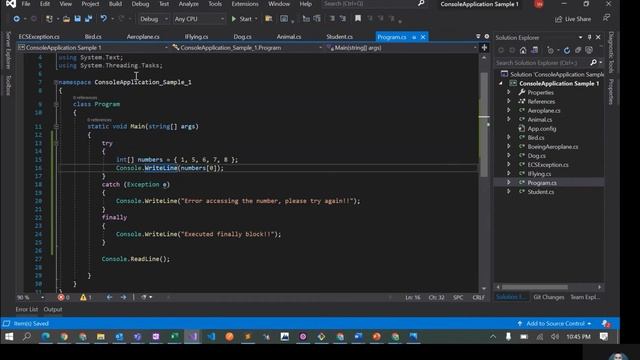Open the Any CPU platform dropdown
Image resolution: width=640 pixels, height=360 pixels.
click(199, 19)
